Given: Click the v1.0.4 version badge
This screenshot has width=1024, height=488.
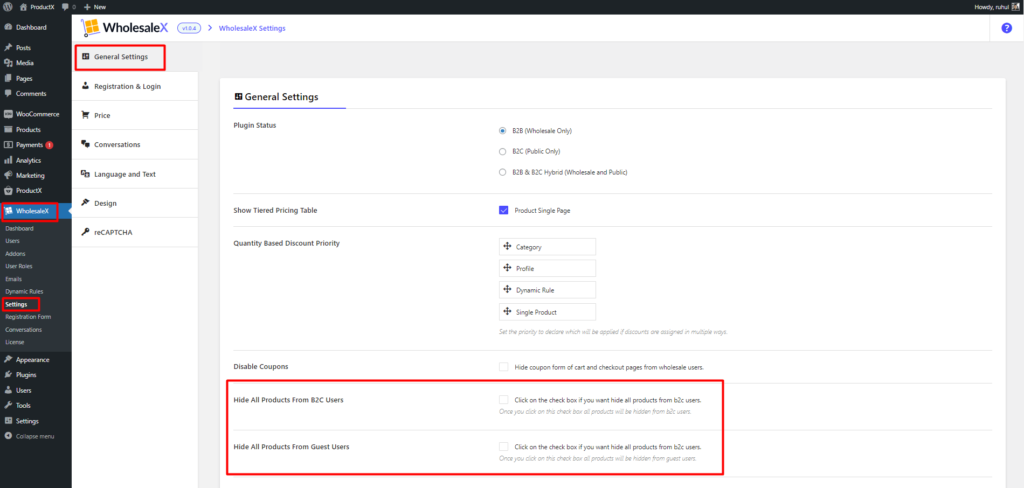Looking at the screenshot, I should point(188,28).
